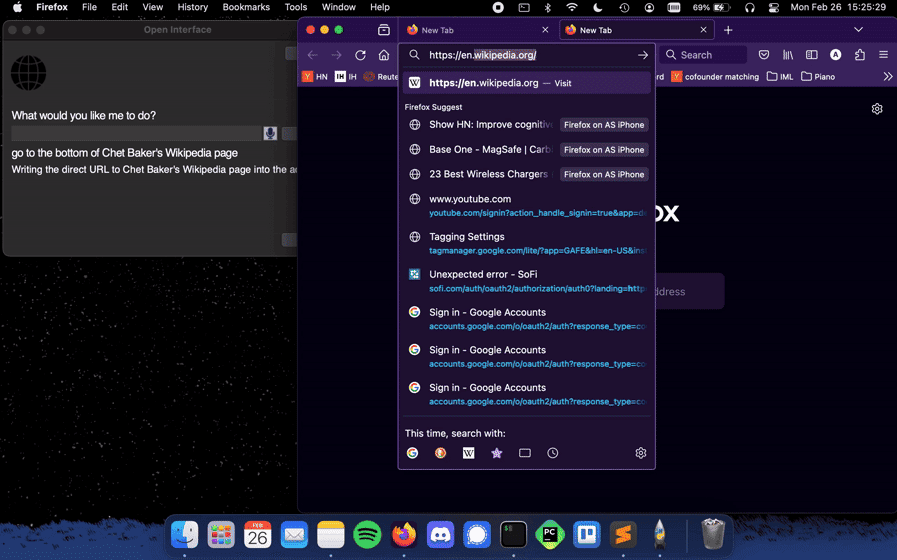Viewport: 897px width, 560px height.
Task: Open a new tab with plus button
Action: coord(728,30)
